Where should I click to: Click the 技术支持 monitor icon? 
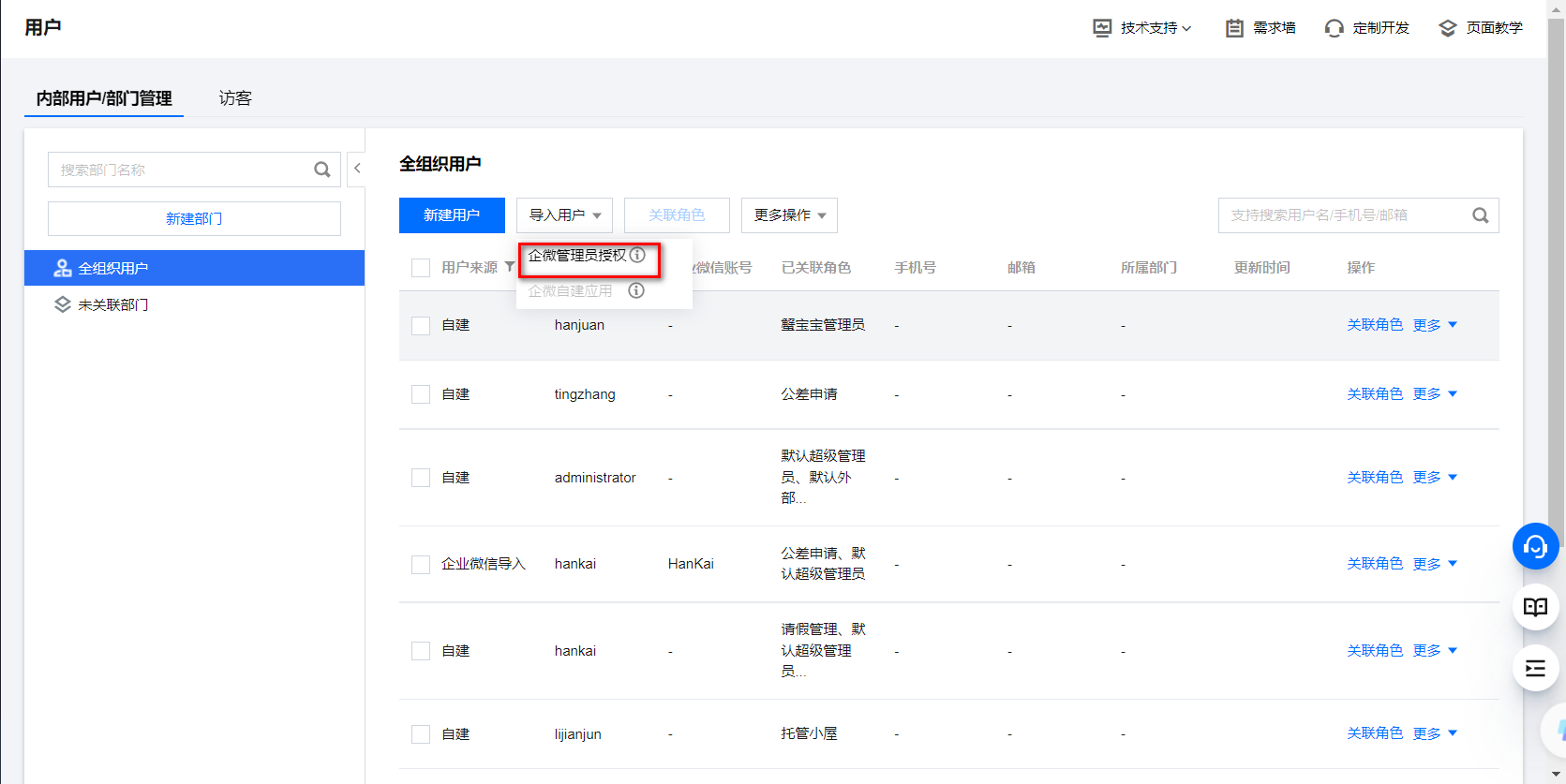tap(1102, 28)
